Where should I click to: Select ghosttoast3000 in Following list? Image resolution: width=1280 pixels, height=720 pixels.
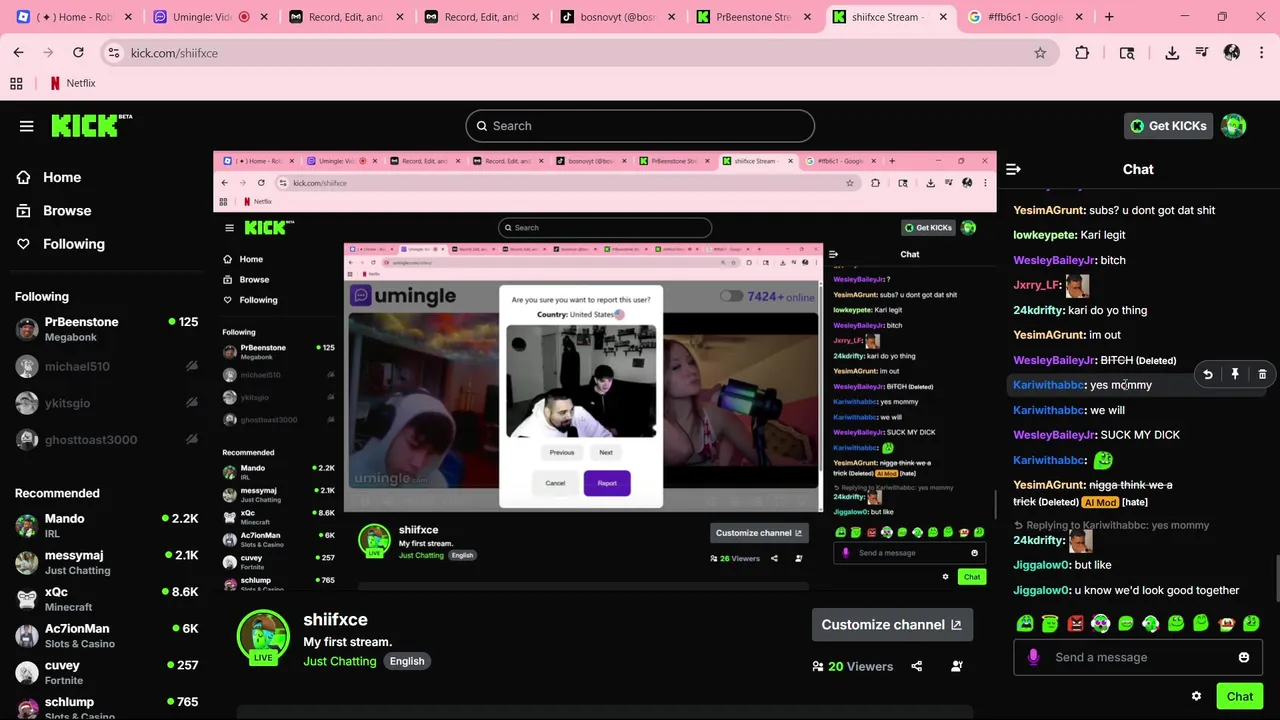coord(106,440)
